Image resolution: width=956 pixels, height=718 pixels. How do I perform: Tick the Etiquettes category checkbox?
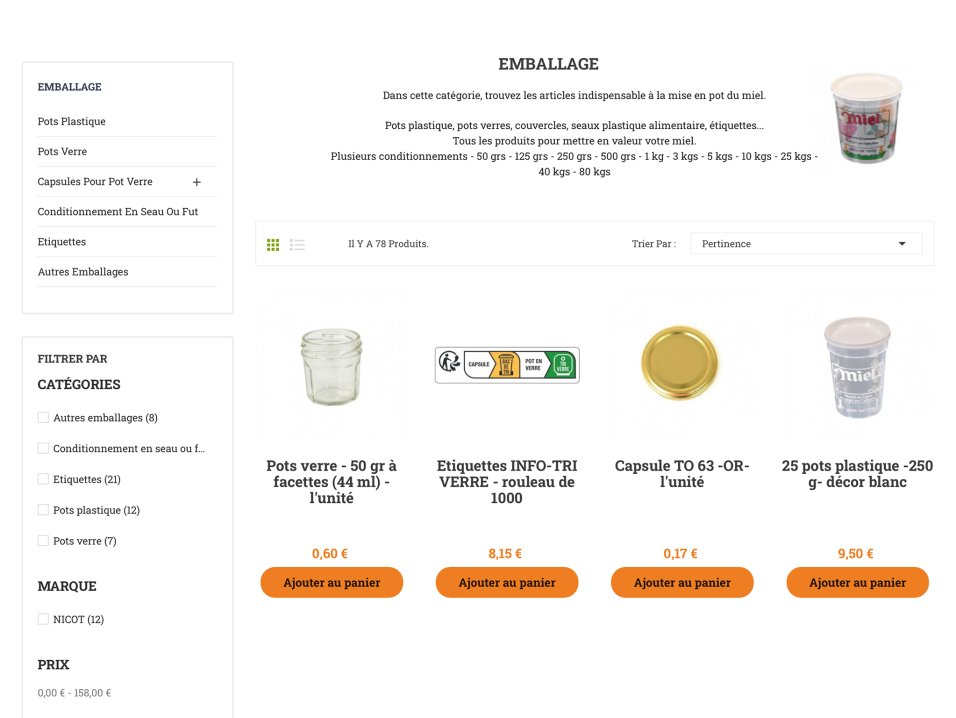[43, 479]
